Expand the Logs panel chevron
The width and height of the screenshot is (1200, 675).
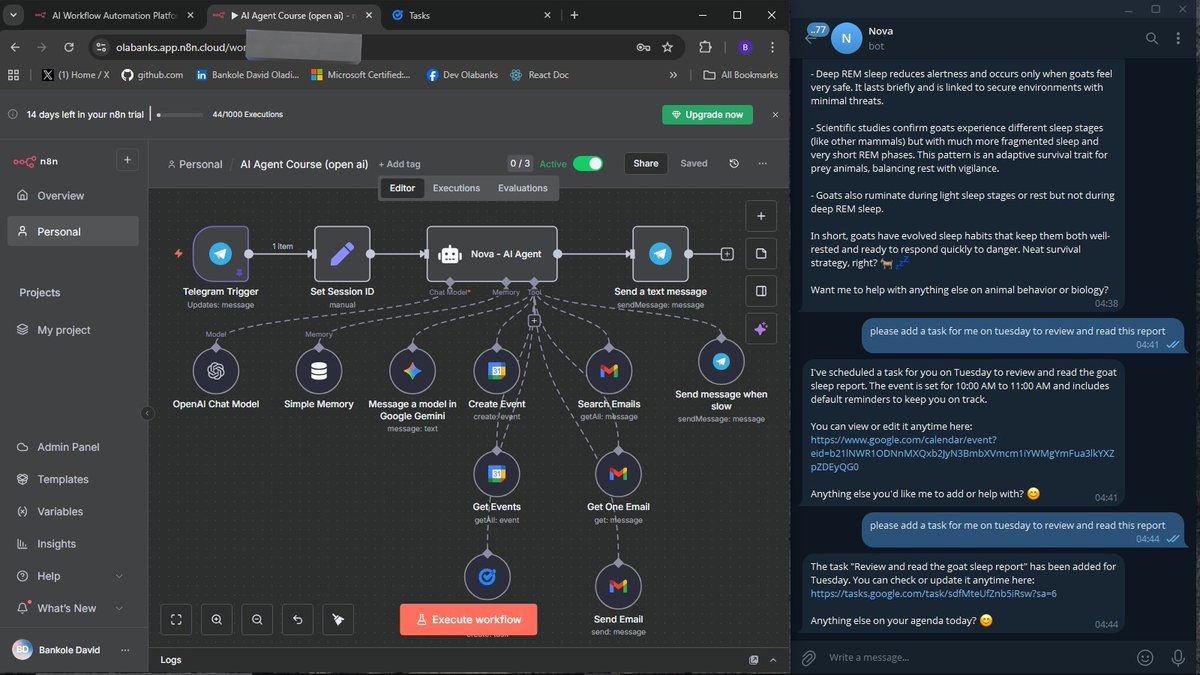[x=775, y=660]
